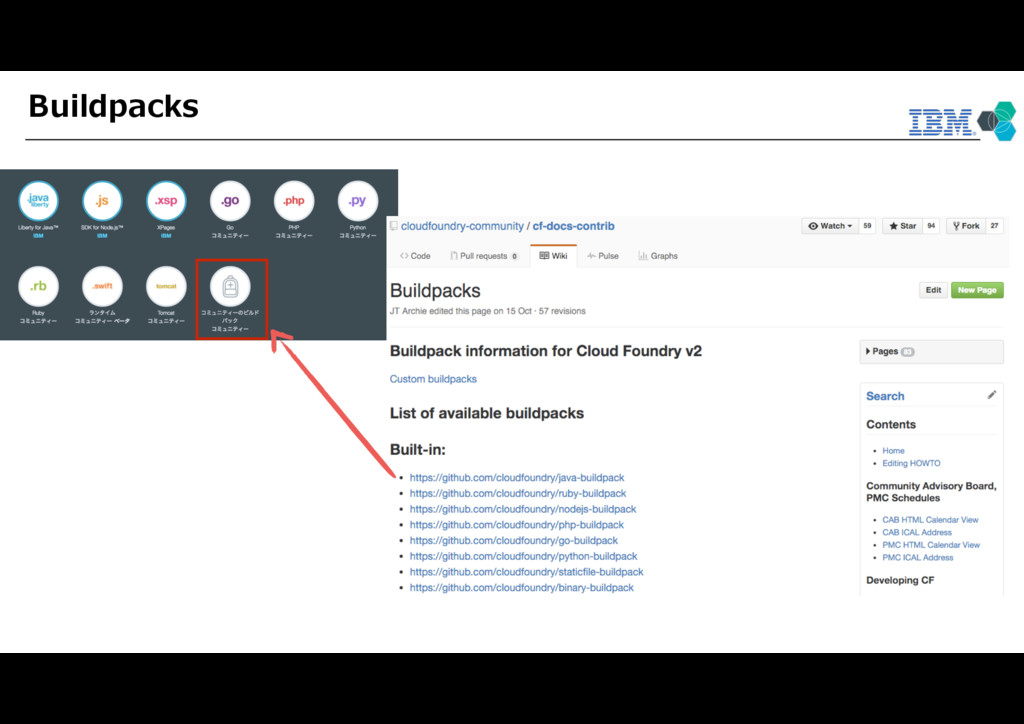This screenshot has height=724, width=1024.
Task: Click the green New Page button
Action: click(x=977, y=290)
